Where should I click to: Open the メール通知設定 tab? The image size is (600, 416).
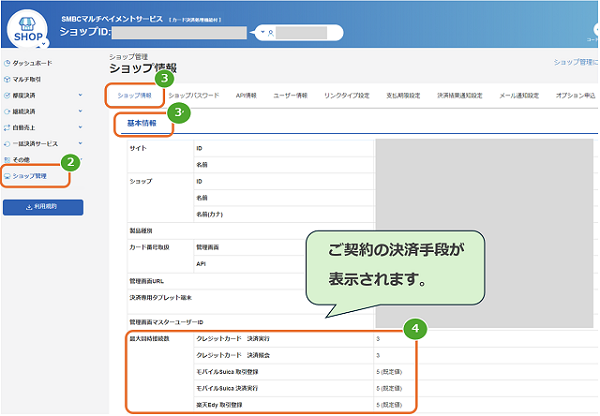[x=519, y=95]
